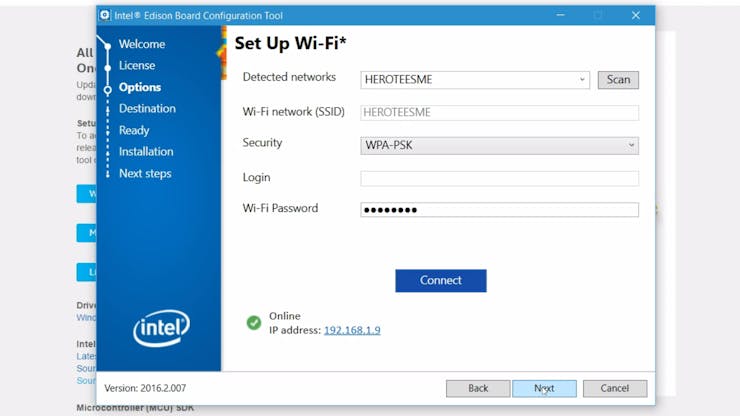Click the green Online status checkmark

pyautogui.click(x=254, y=323)
